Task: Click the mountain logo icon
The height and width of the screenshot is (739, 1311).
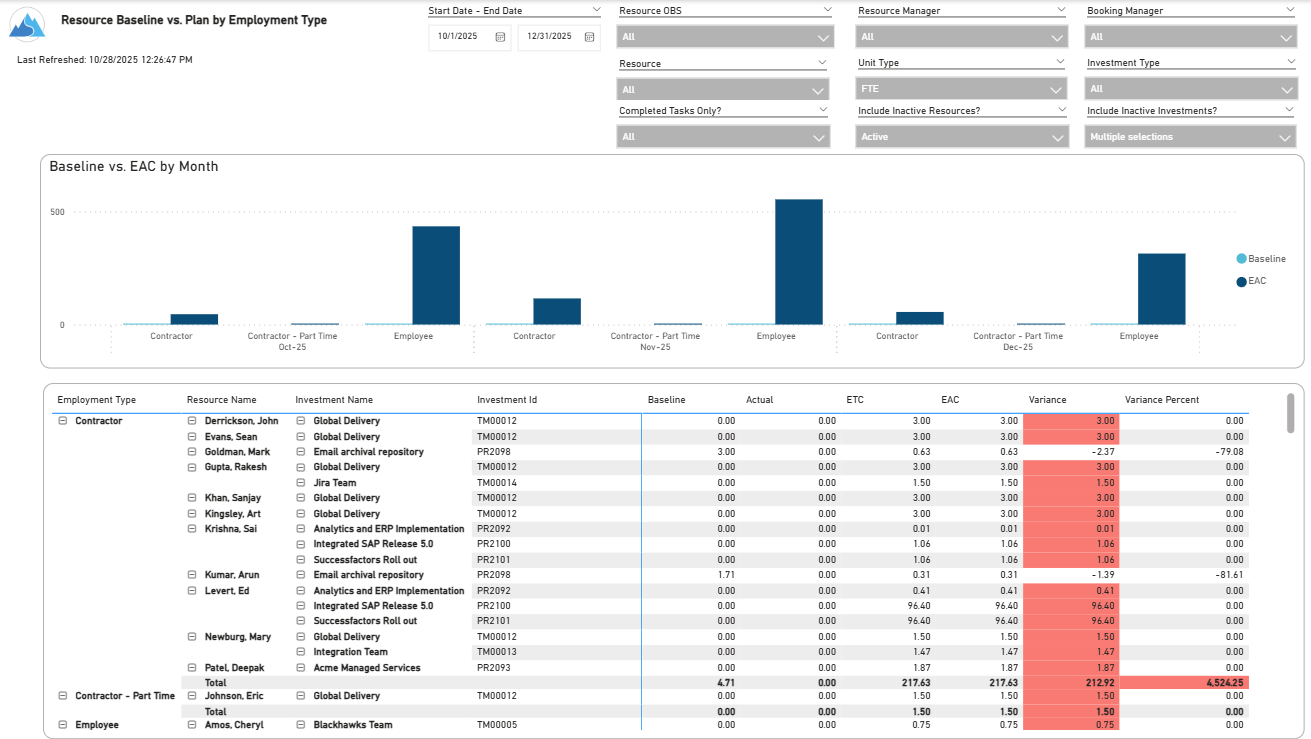Action: [x=27, y=25]
